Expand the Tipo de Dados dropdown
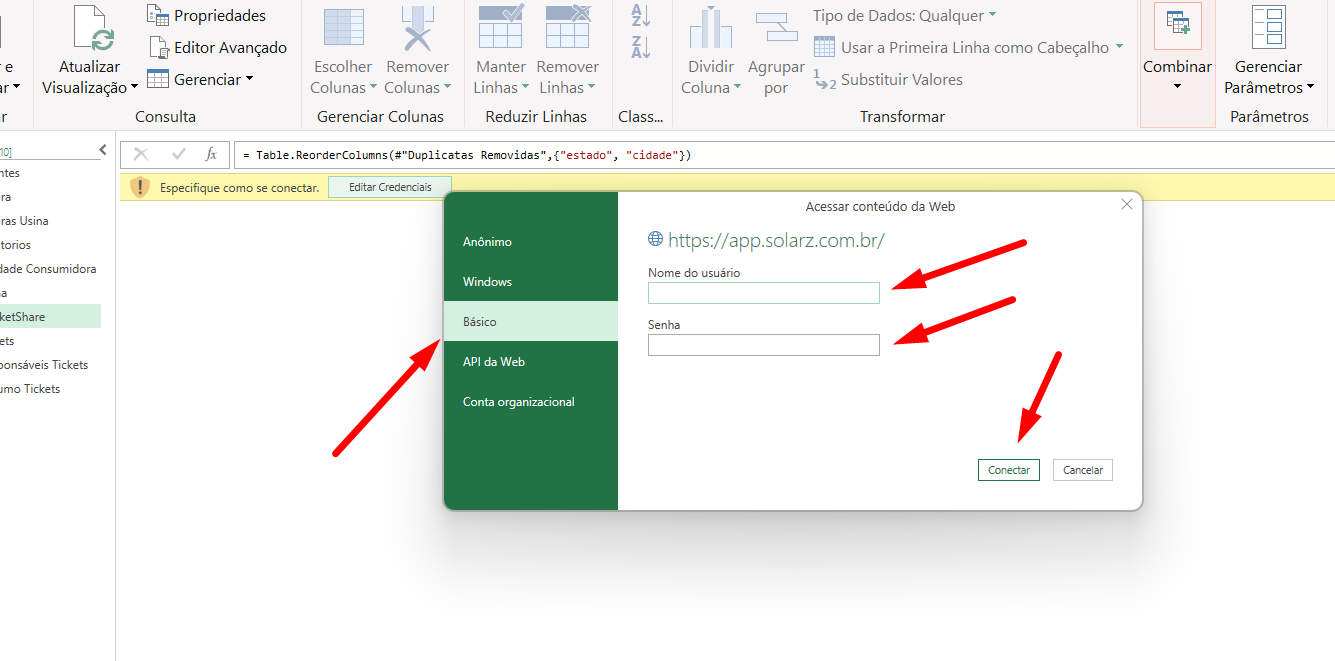Viewport: 1335px width, 661px height. tap(904, 15)
